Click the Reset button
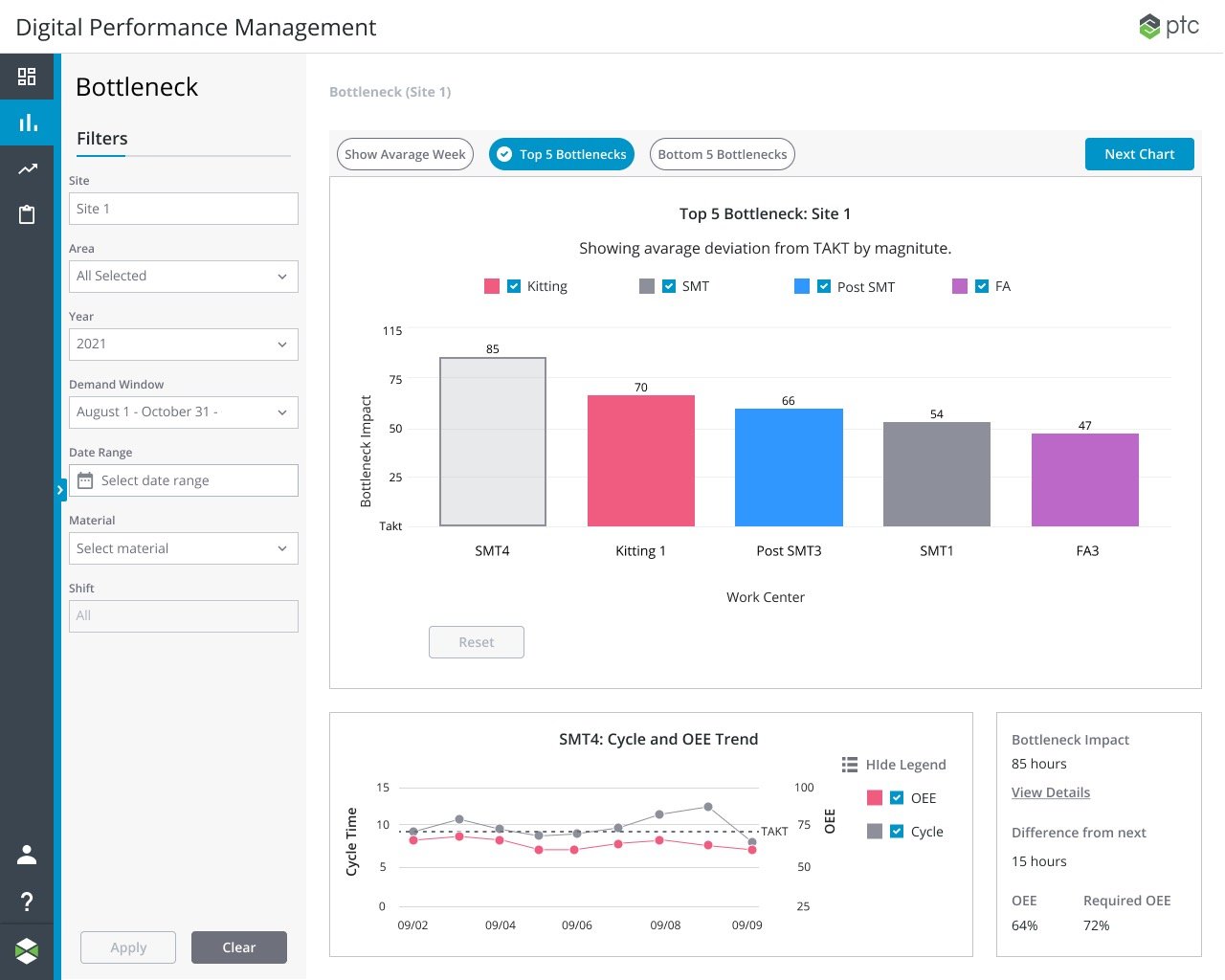 click(x=477, y=642)
